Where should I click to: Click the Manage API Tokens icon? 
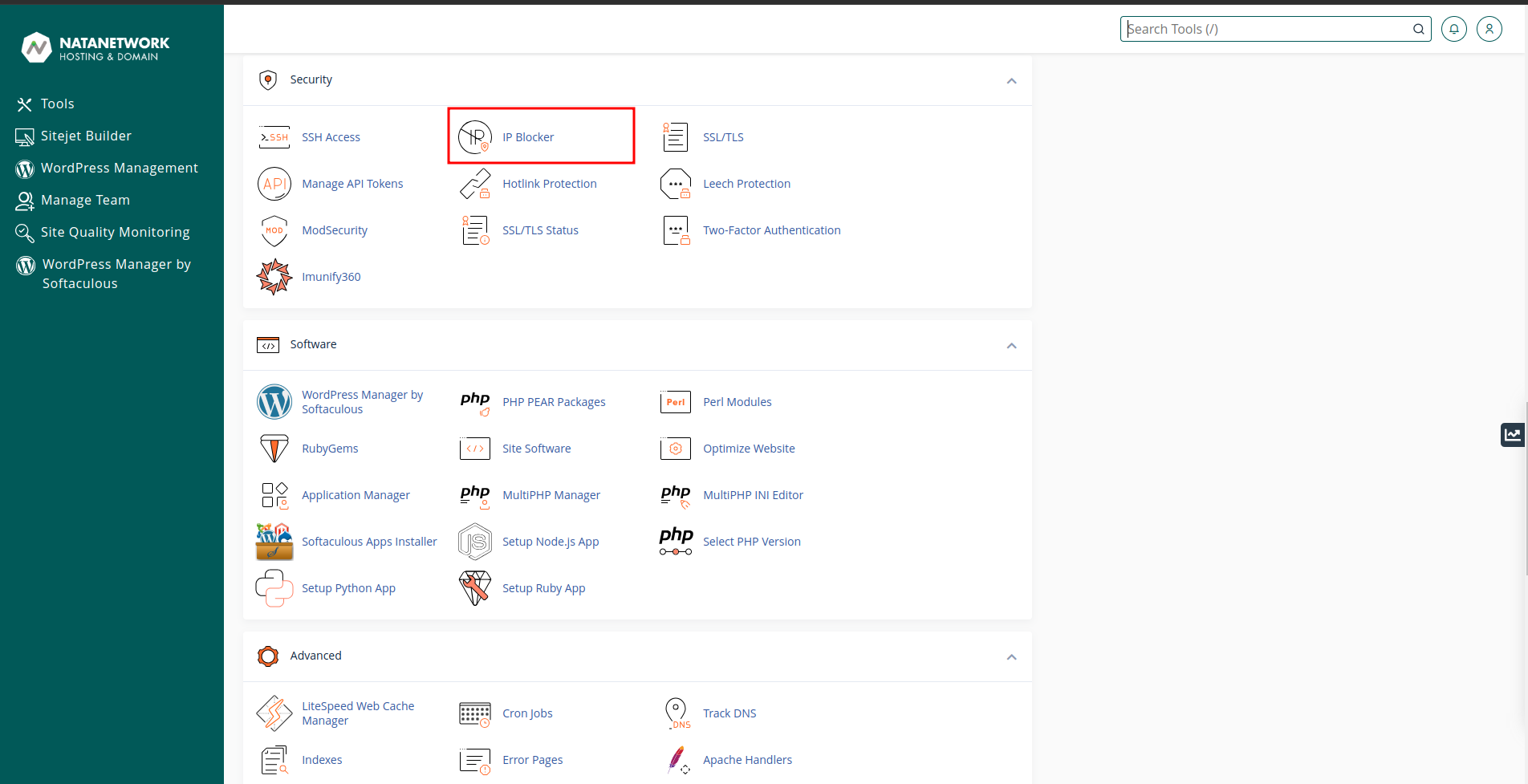pyautogui.click(x=274, y=184)
